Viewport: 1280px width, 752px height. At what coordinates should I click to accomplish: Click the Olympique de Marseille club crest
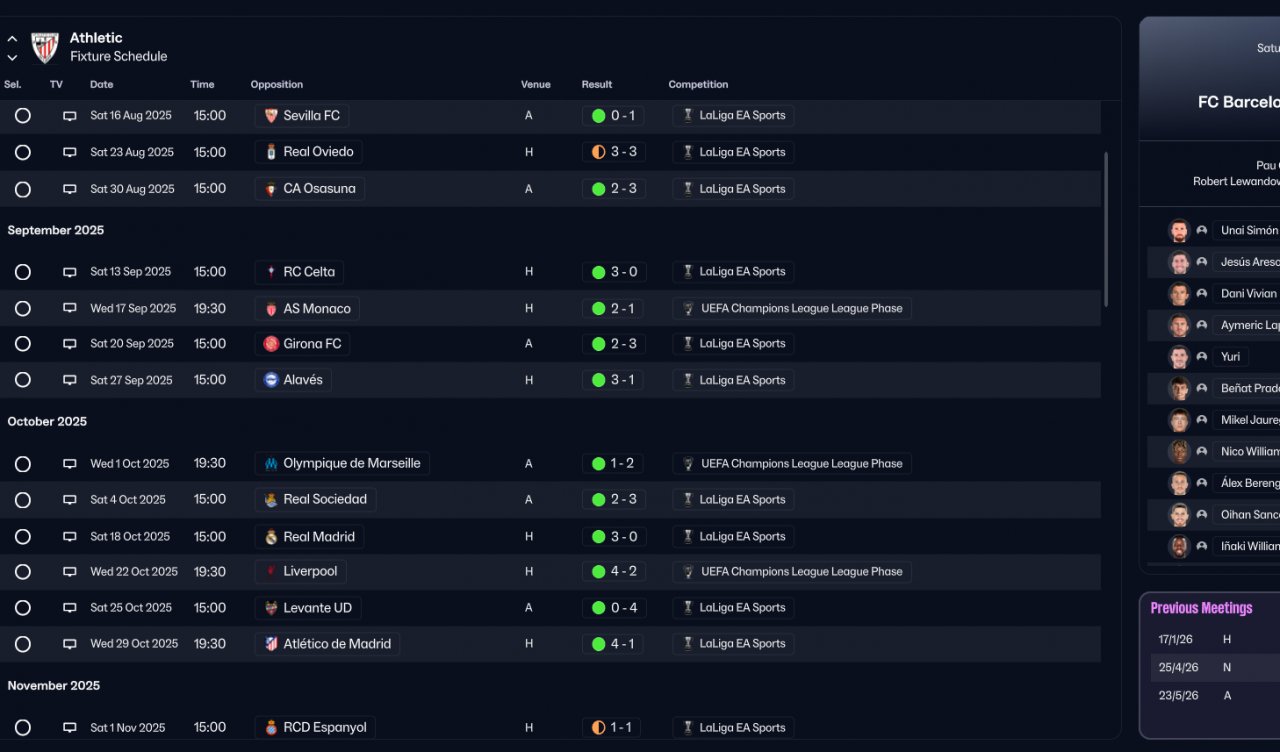[x=271, y=464]
